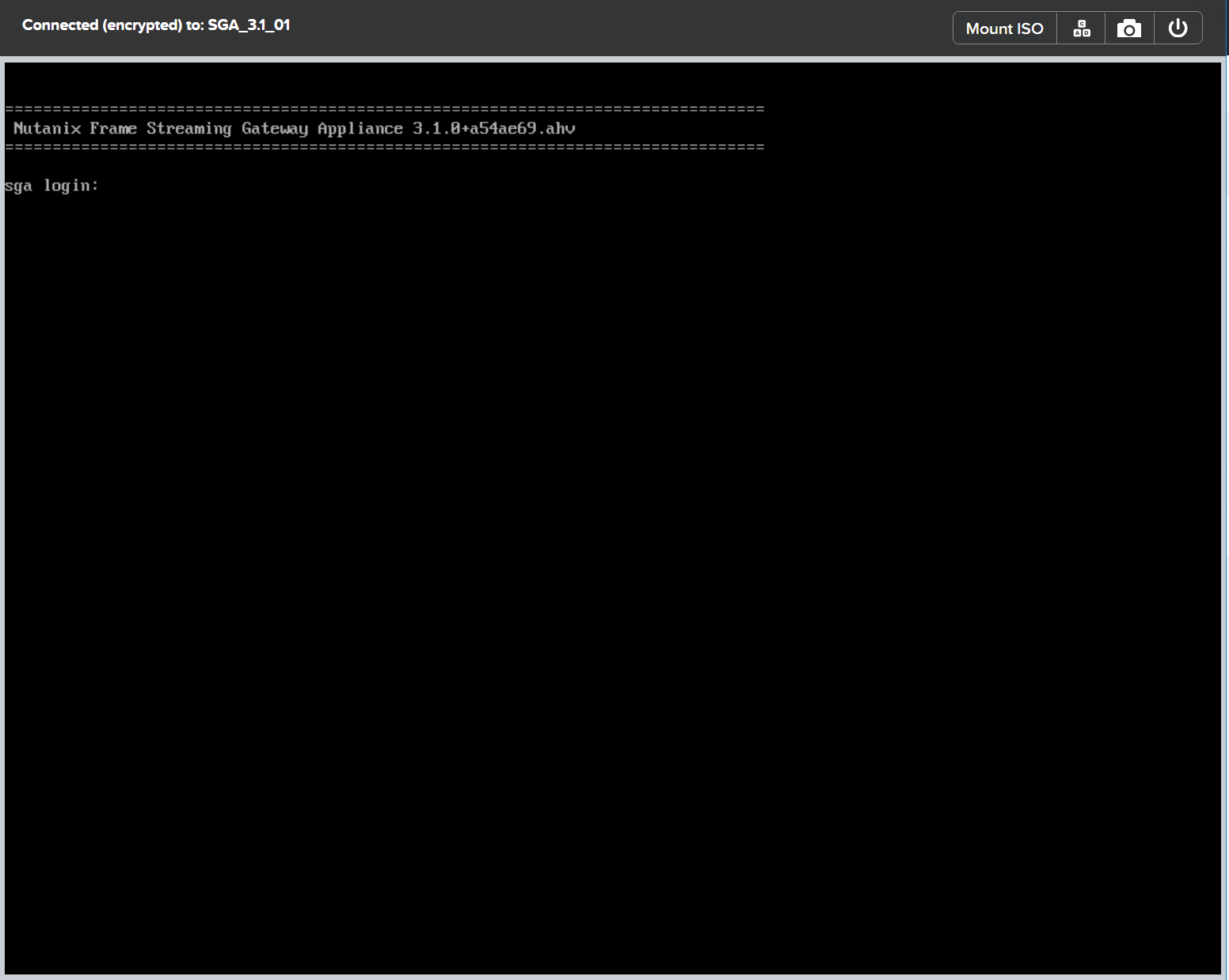This screenshot has height=980, width=1229.
Task: Click the version string 3.1.0+a54ae69.ahv
Action: pyautogui.click(x=492, y=128)
